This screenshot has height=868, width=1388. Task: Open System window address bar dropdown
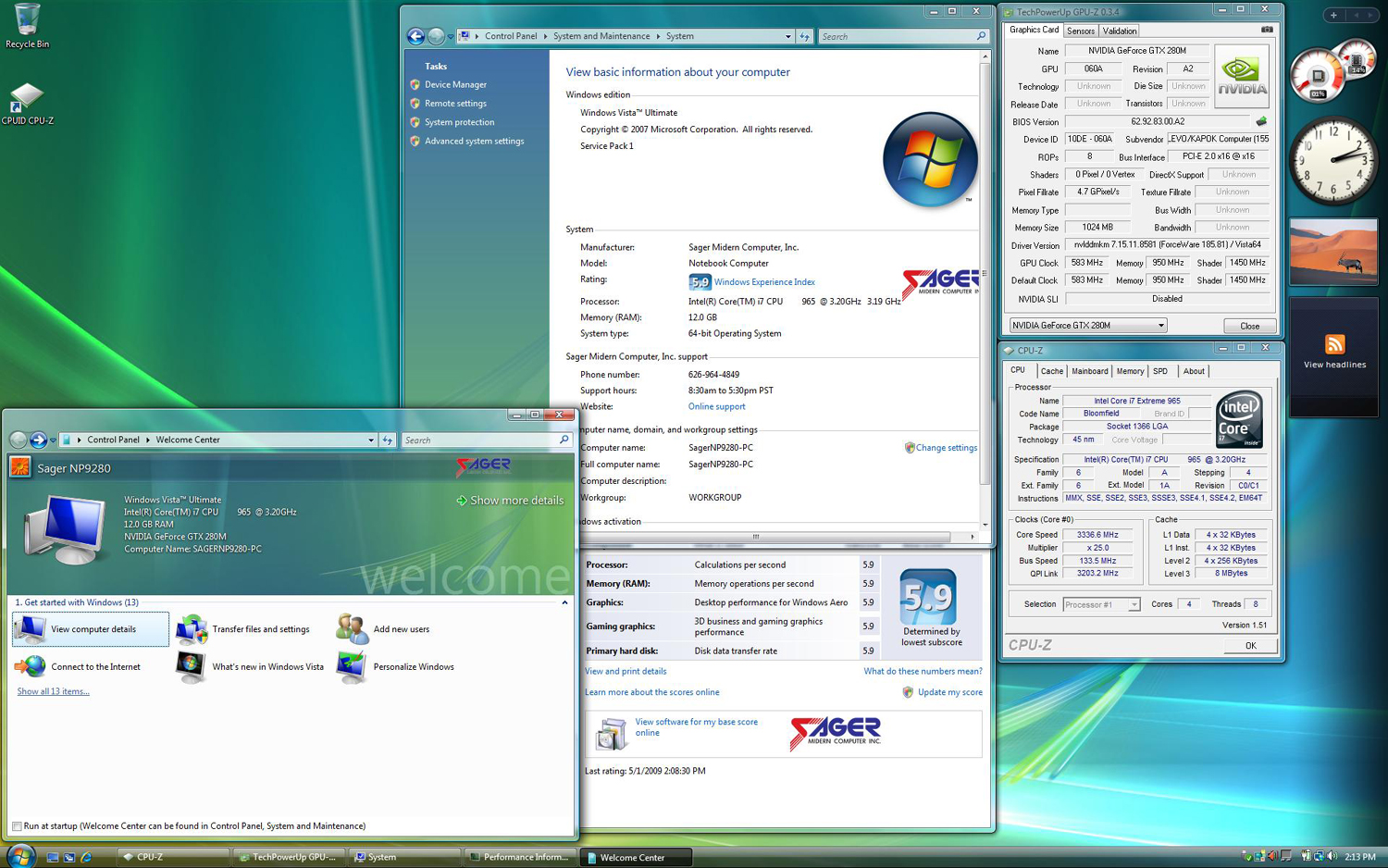click(787, 36)
